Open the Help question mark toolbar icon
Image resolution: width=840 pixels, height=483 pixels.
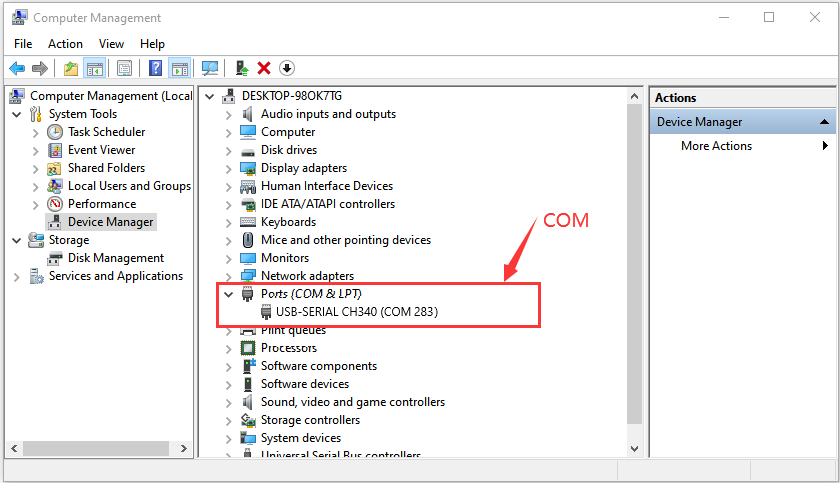click(x=155, y=68)
